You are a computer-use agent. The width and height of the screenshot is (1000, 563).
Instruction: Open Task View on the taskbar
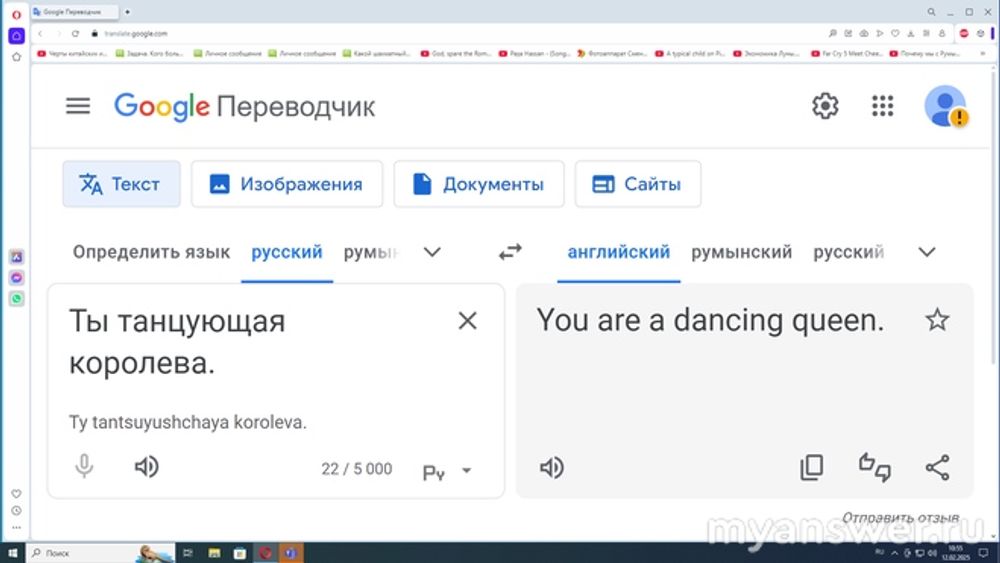tap(188, 553)
